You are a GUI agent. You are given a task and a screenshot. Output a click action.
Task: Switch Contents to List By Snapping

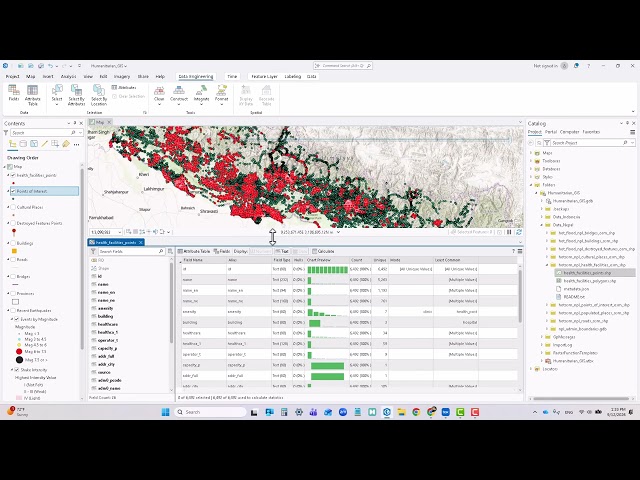point(55,144)
